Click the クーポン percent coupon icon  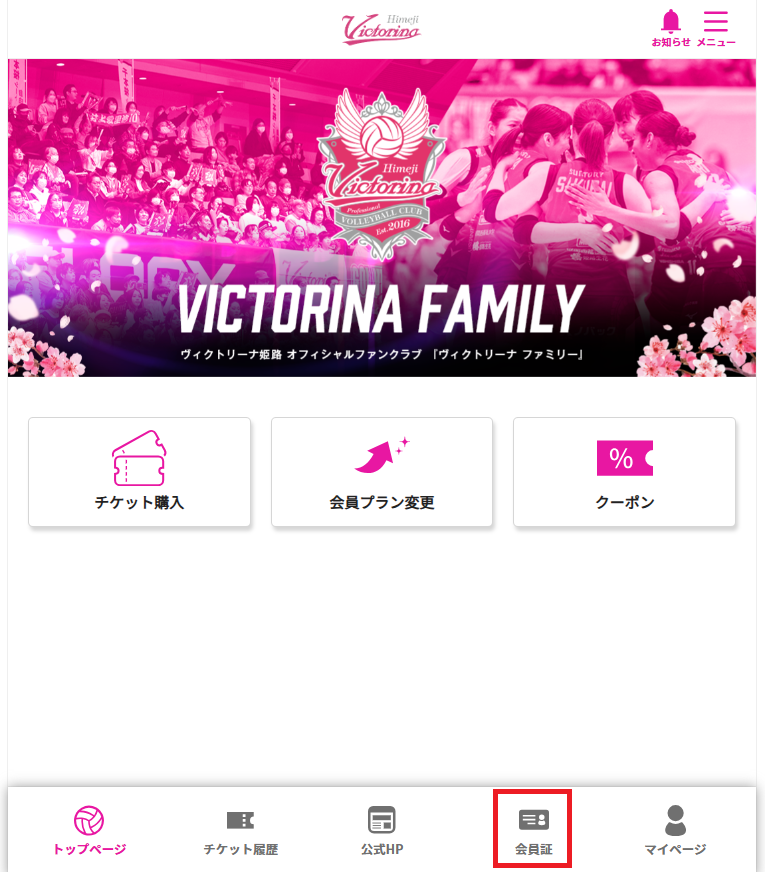click(x=624, y=458)
